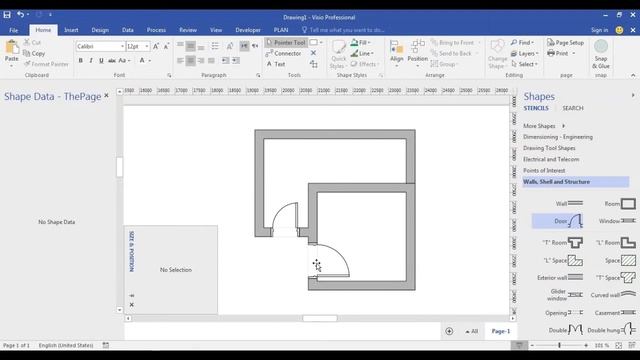
Task: Click the Undo arrow icon
Action: coord(20,15)
